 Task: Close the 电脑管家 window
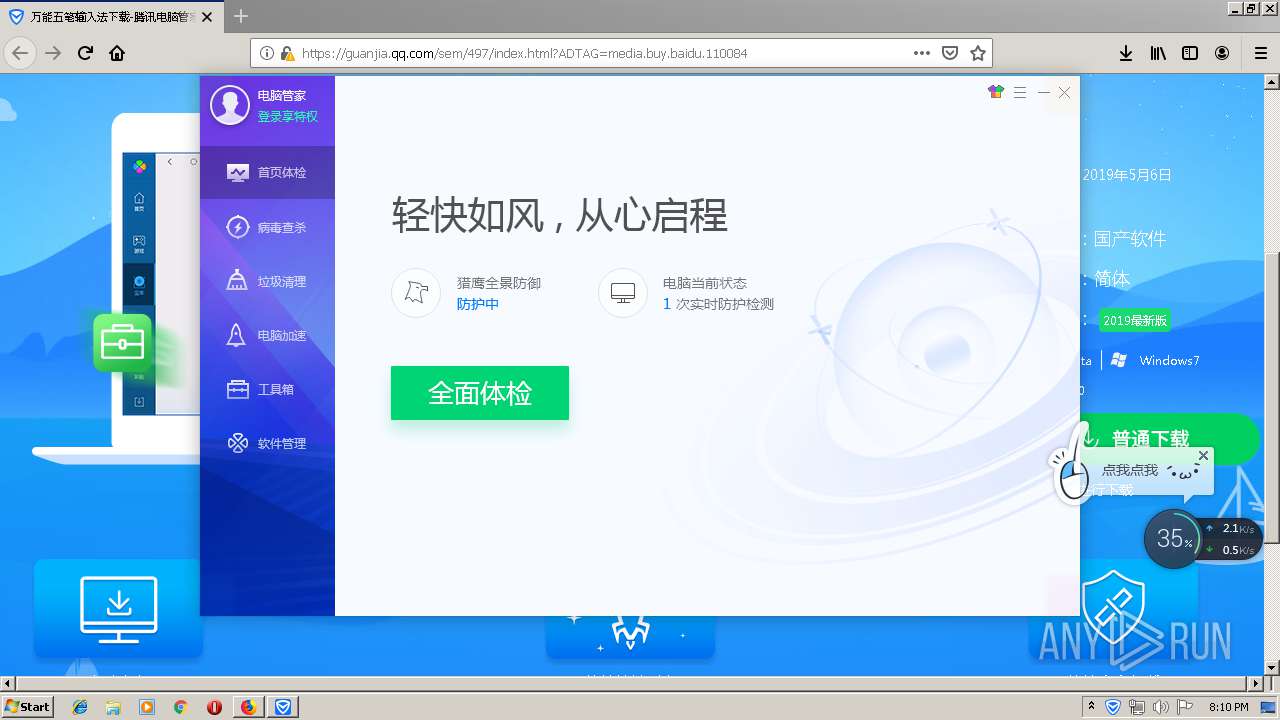click(1064, 92)
